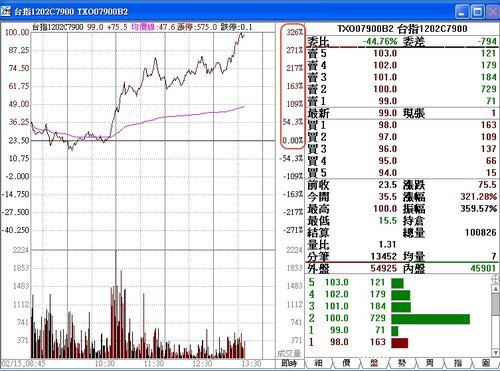Click the 外盤 value 54925
The height and width of the screenshot is (371, 500).
384,268
